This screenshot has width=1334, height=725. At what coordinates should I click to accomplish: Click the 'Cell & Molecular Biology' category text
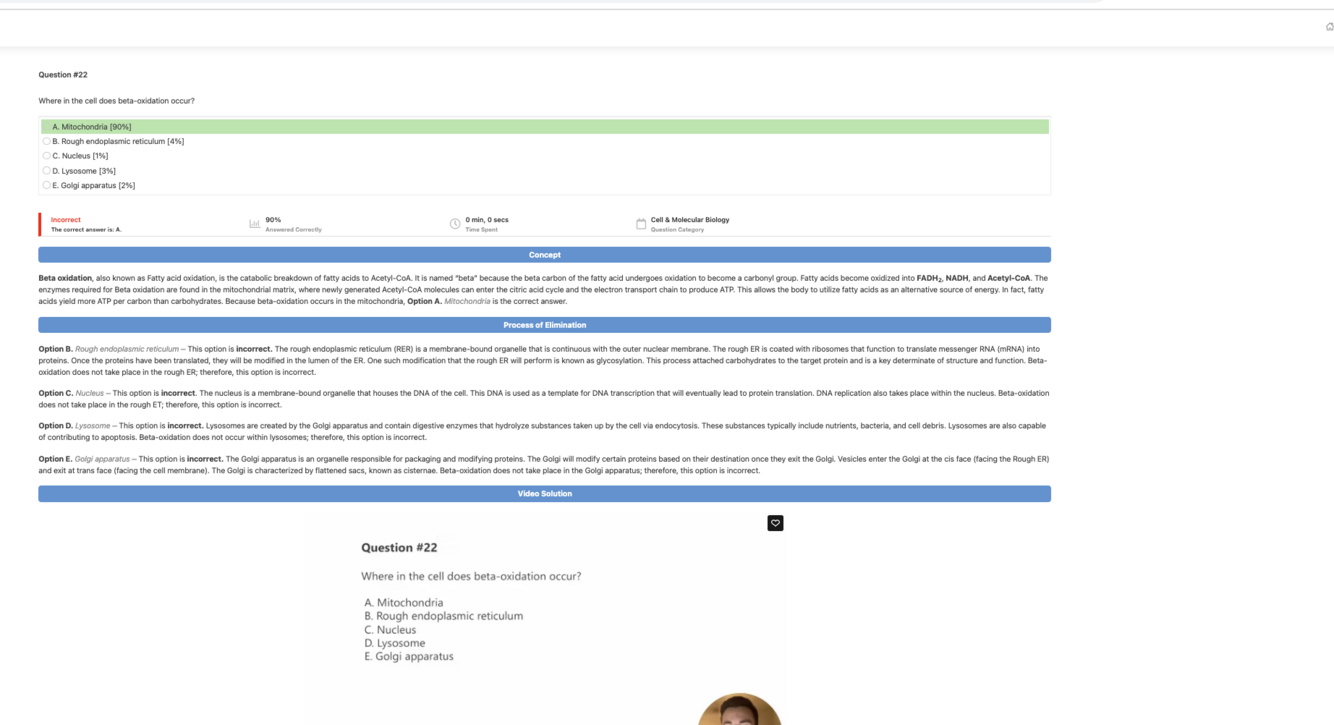690,220
